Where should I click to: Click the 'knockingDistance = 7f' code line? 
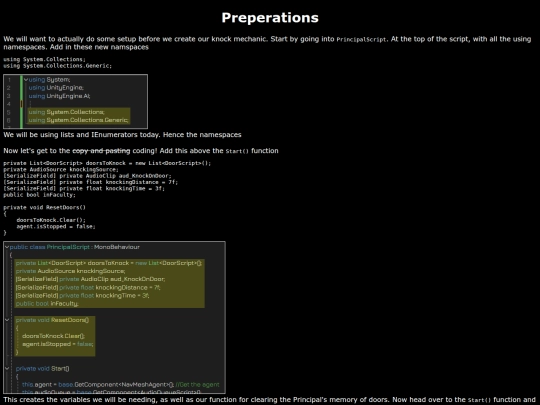(x=91, y=182)
